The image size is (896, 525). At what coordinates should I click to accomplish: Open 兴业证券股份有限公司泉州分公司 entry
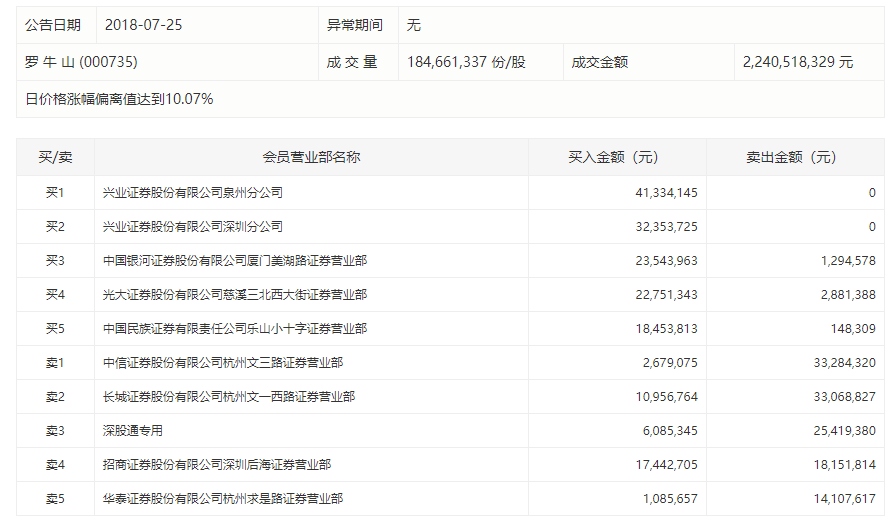(193, 193)
